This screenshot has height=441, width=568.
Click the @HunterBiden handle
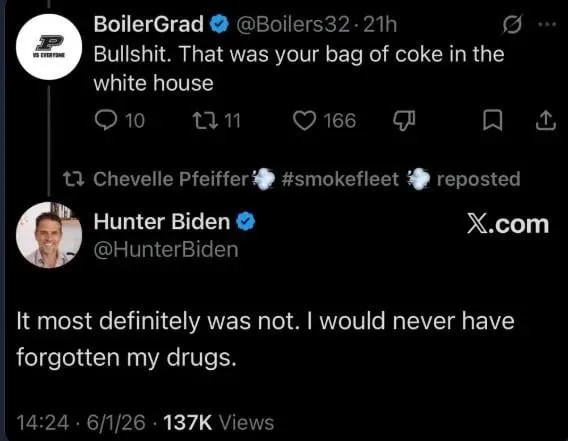click(166, 250)
